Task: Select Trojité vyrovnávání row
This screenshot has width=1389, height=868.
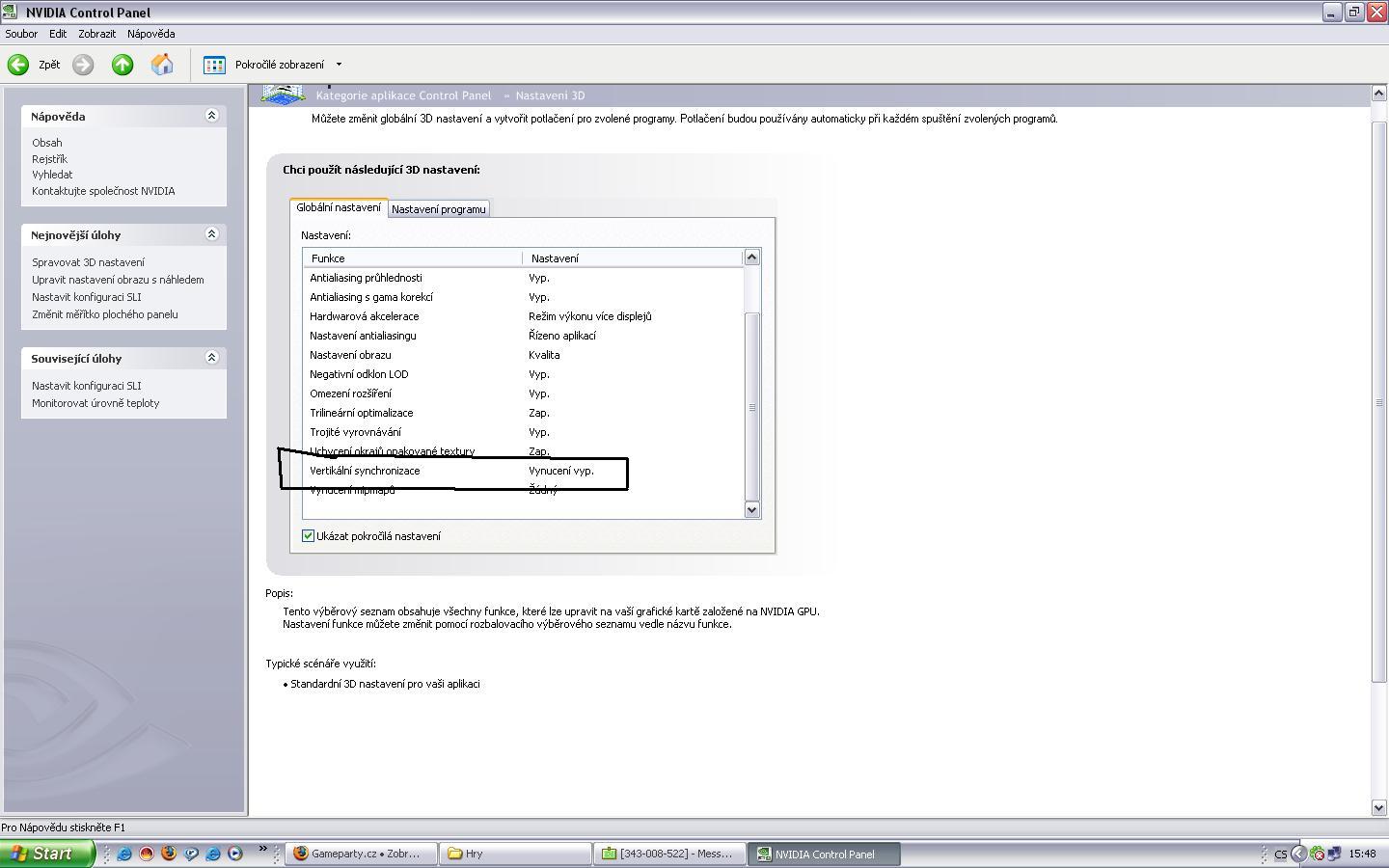Action: pos(524,432)
